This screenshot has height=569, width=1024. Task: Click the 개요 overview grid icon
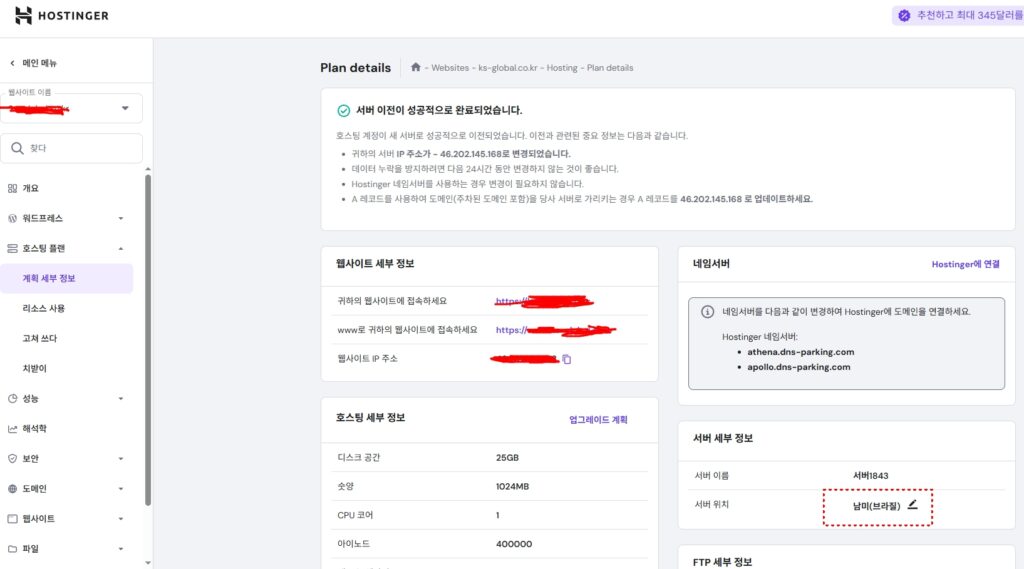pyautogui.click(x=12, y=188)
